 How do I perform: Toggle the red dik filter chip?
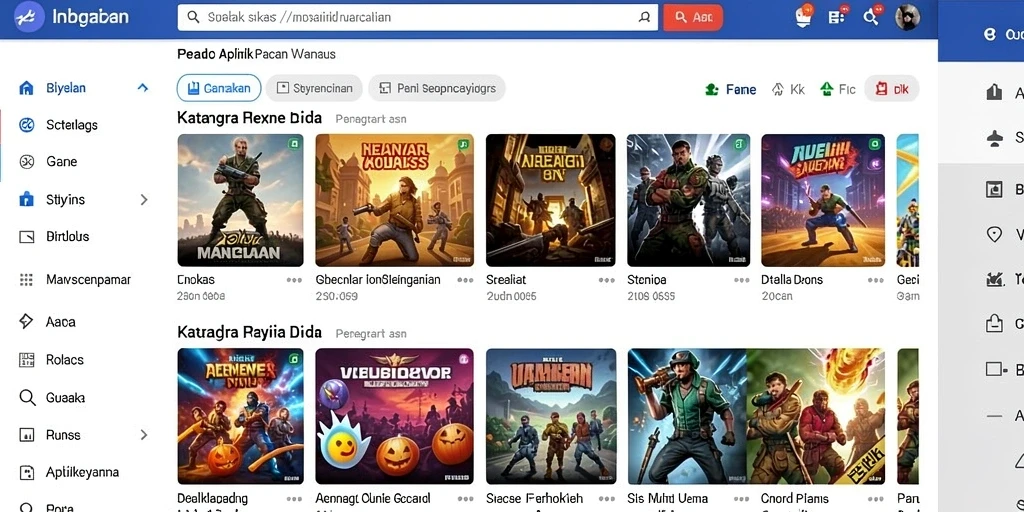[x=891, y=89]
